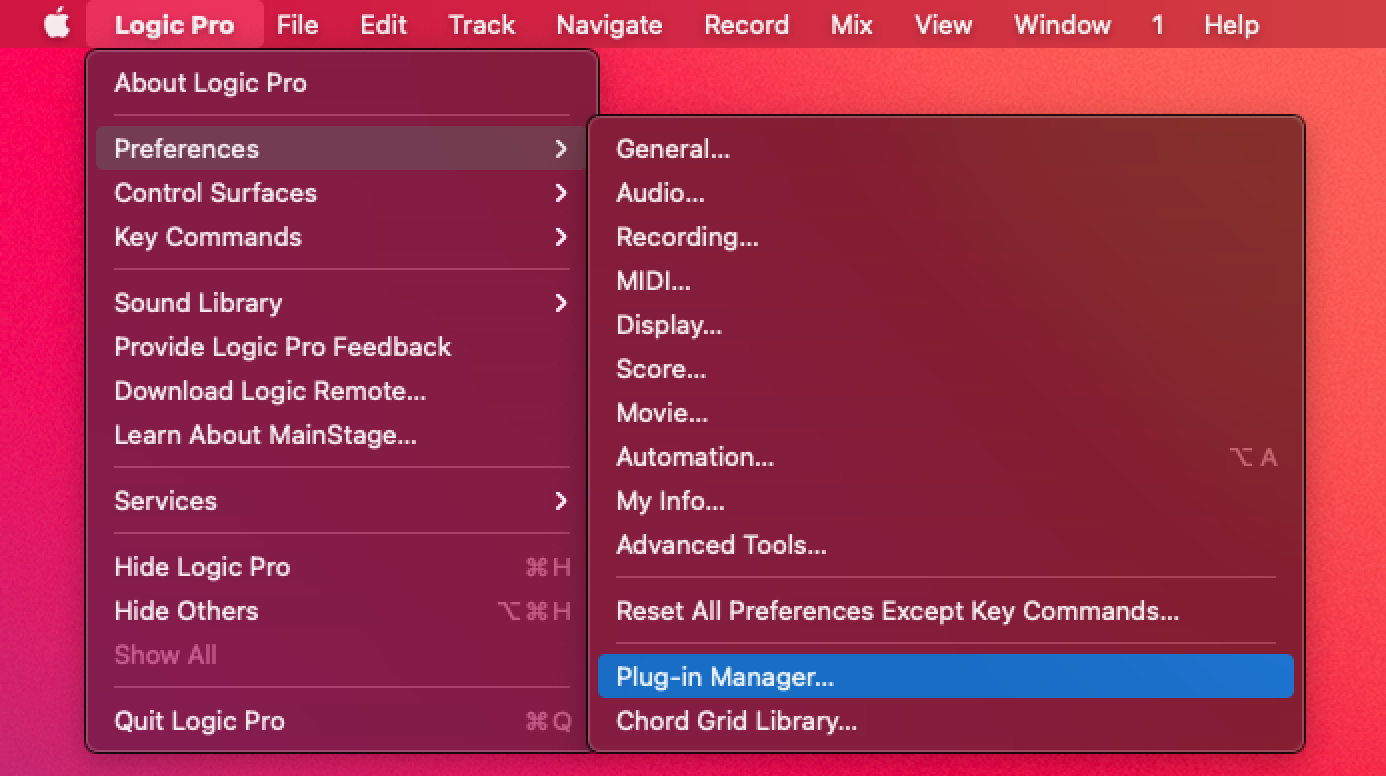The image size is (1386, 776).
Task: Open Automation preferences
Action: 946,457
